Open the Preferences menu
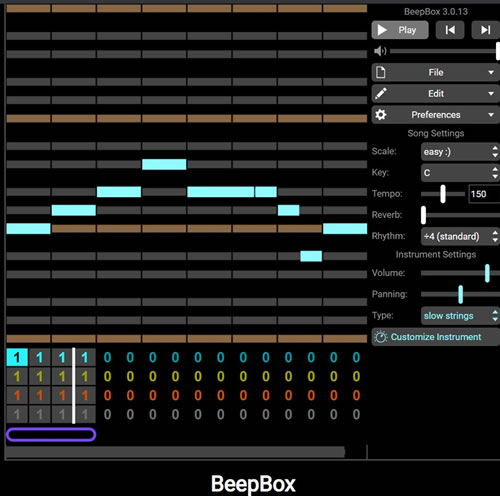 [x=436, y=115]
